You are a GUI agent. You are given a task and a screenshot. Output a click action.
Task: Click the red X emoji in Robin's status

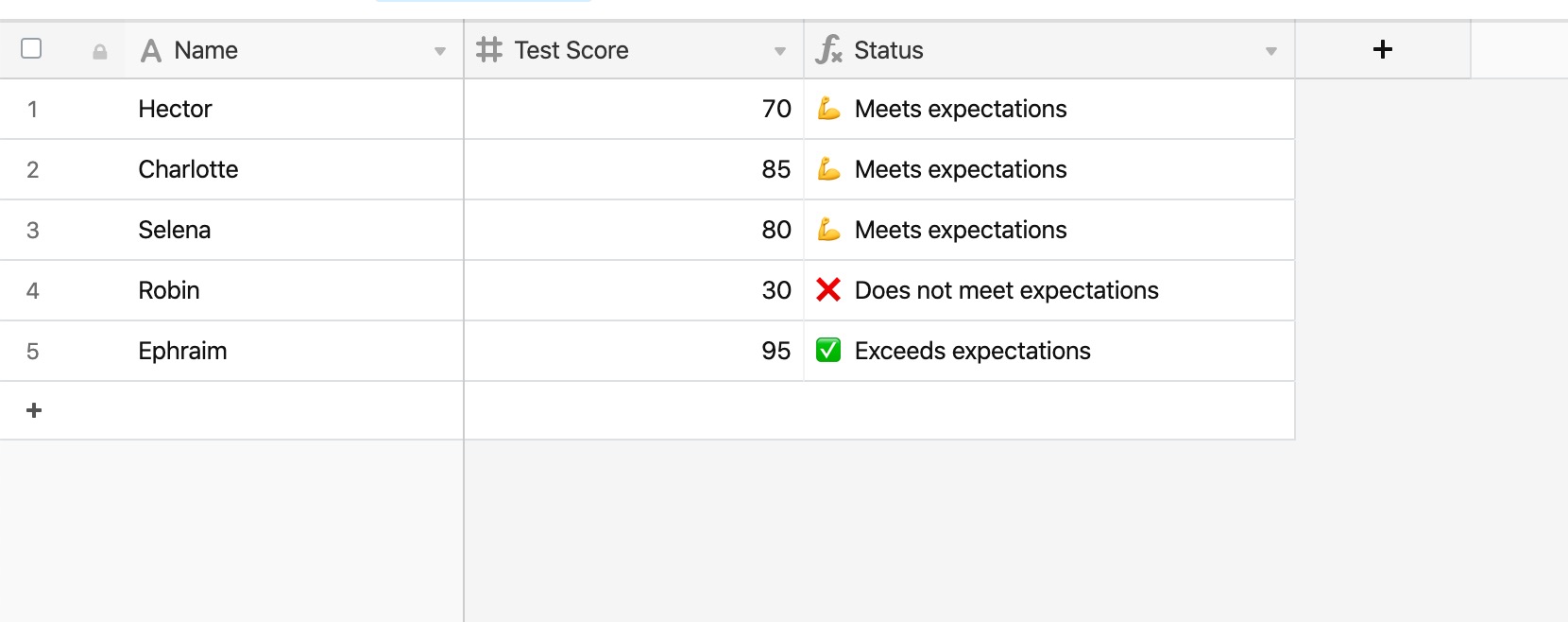828,289
